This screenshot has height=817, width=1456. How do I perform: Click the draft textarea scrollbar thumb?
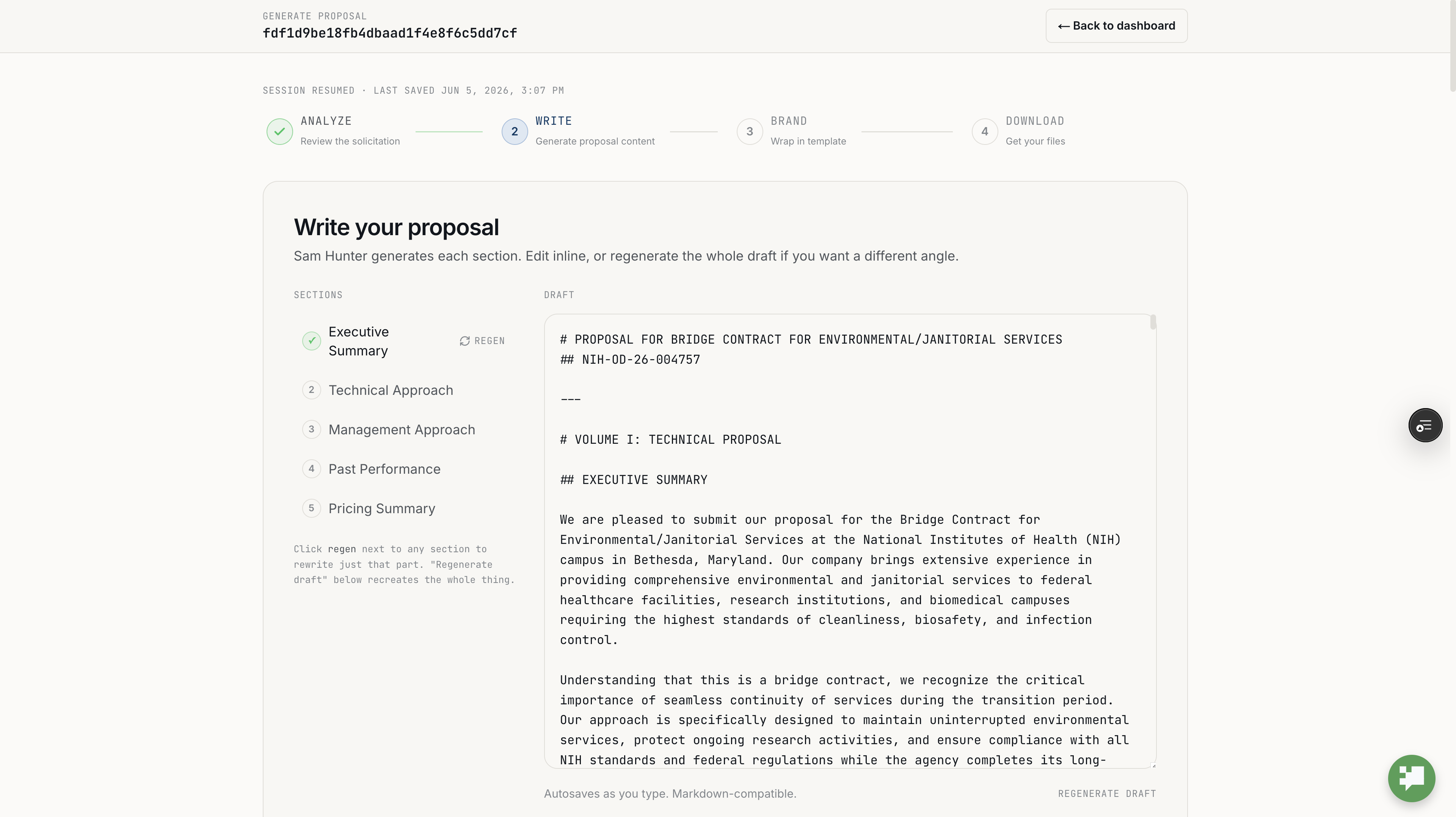coord(1153,322)
